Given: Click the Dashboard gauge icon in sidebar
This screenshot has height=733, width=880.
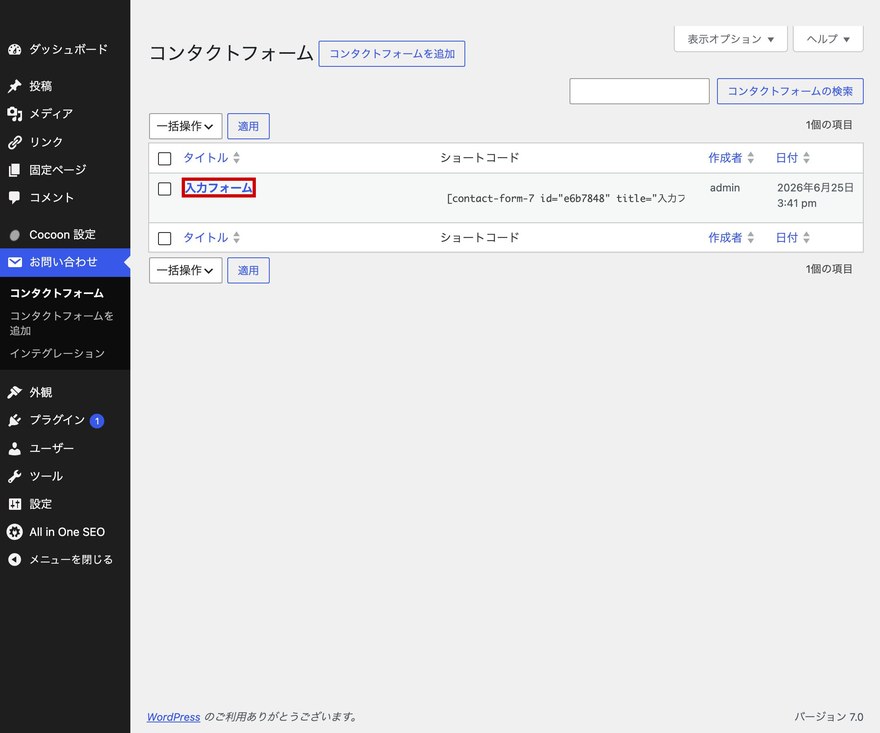Looking at the screenshot, I should click(15, 49).
